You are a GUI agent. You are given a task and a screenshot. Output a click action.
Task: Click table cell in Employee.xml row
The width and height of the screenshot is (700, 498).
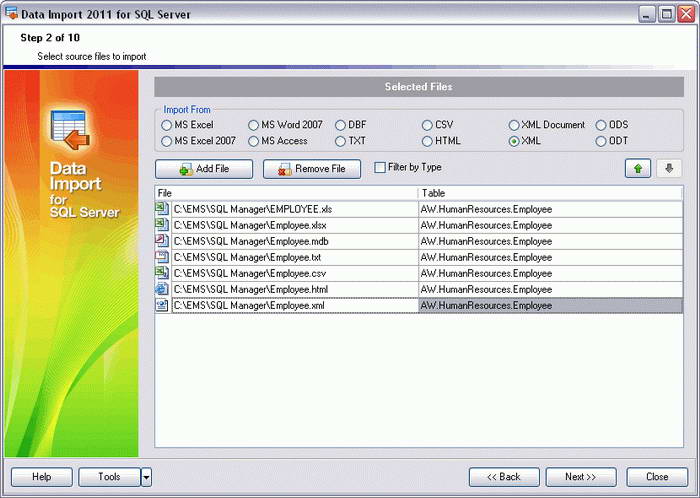point(550,305)
